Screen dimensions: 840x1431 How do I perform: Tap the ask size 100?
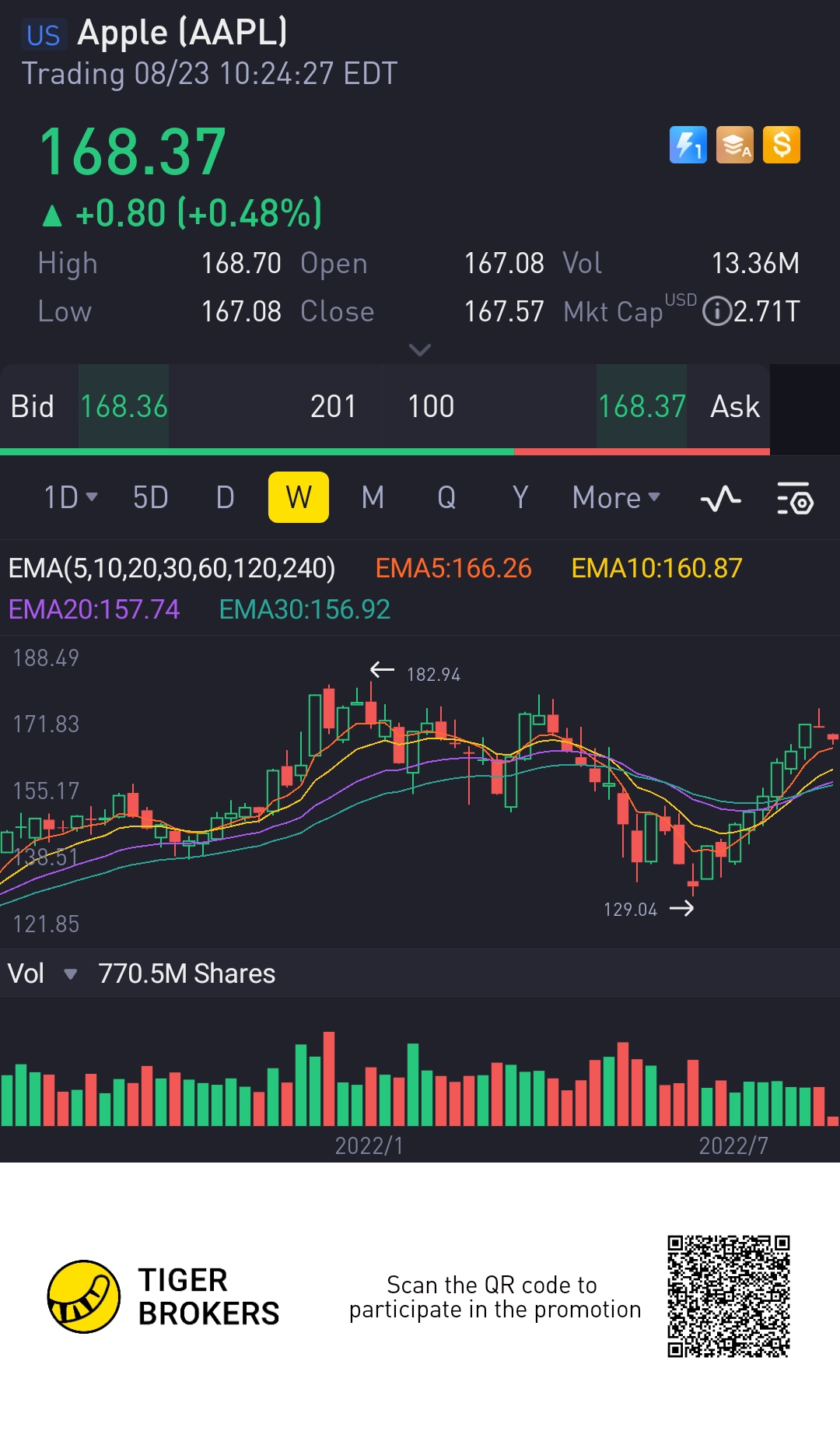[x=431, y=406]
